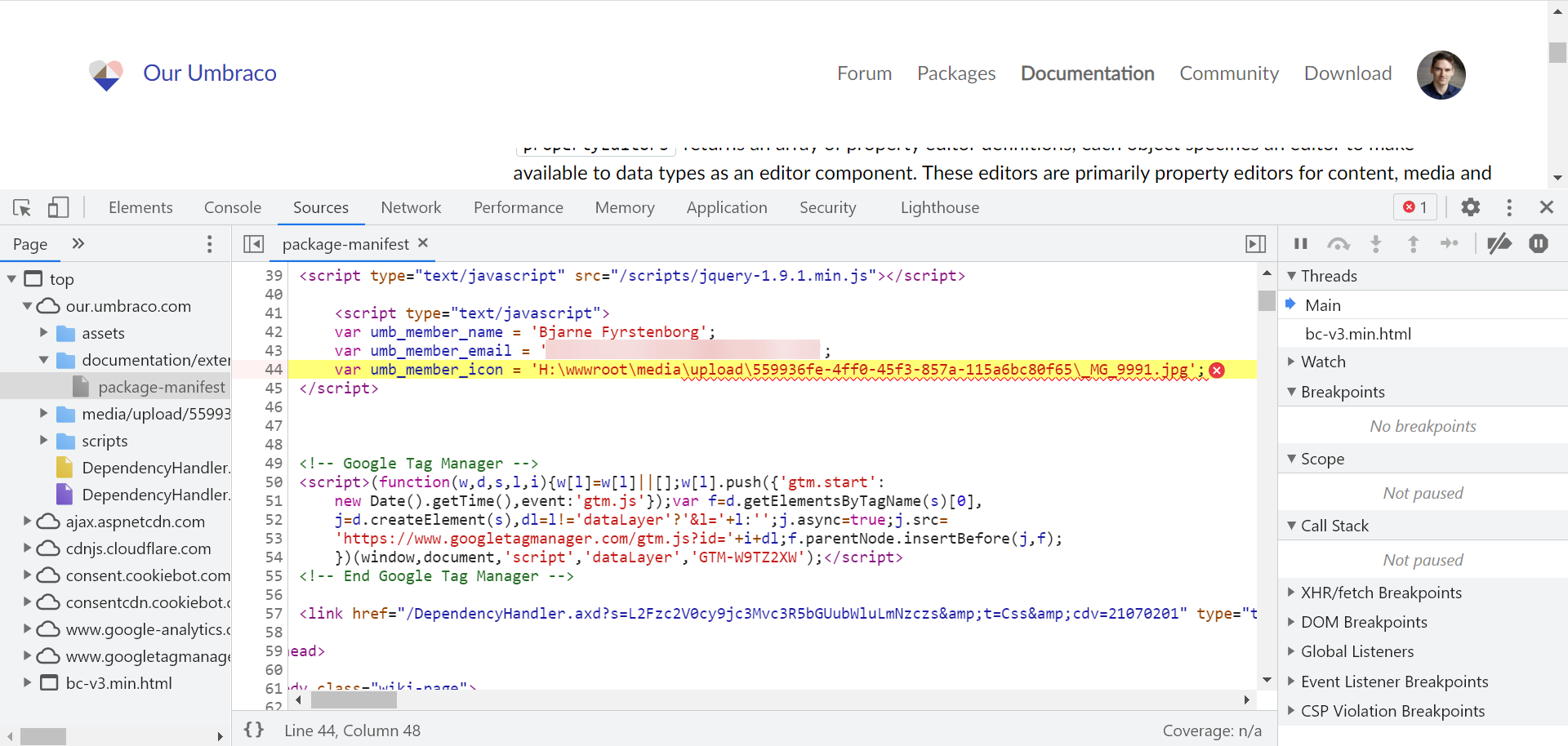
Task: Toggle deactivate breakpoints
Action: 1500,243
